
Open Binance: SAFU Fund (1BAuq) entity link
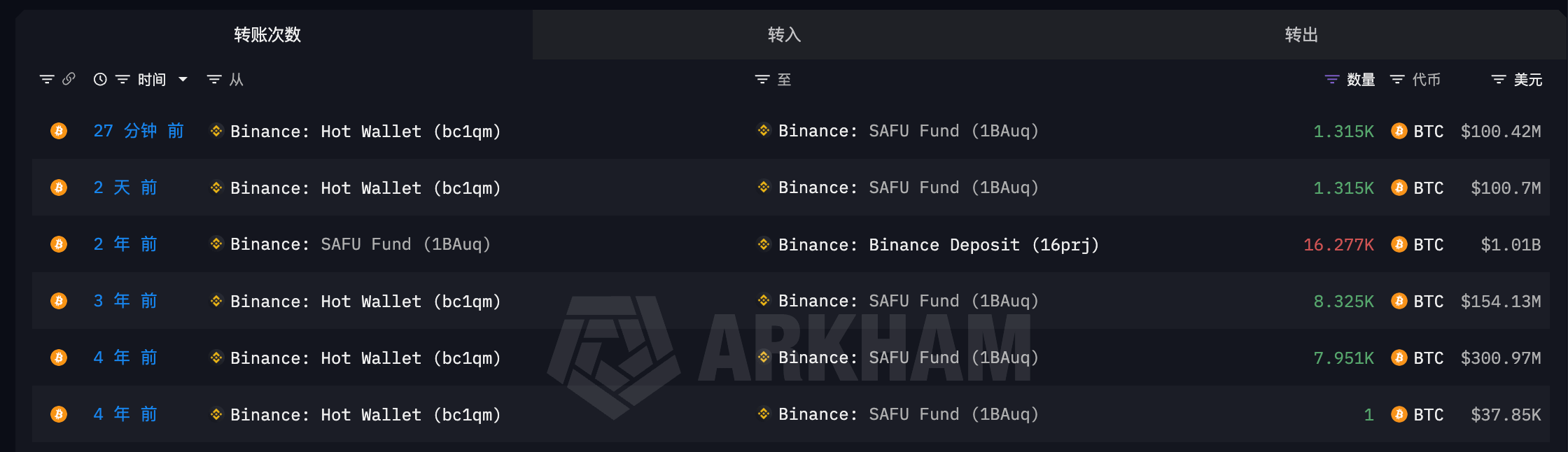[906, 131]
